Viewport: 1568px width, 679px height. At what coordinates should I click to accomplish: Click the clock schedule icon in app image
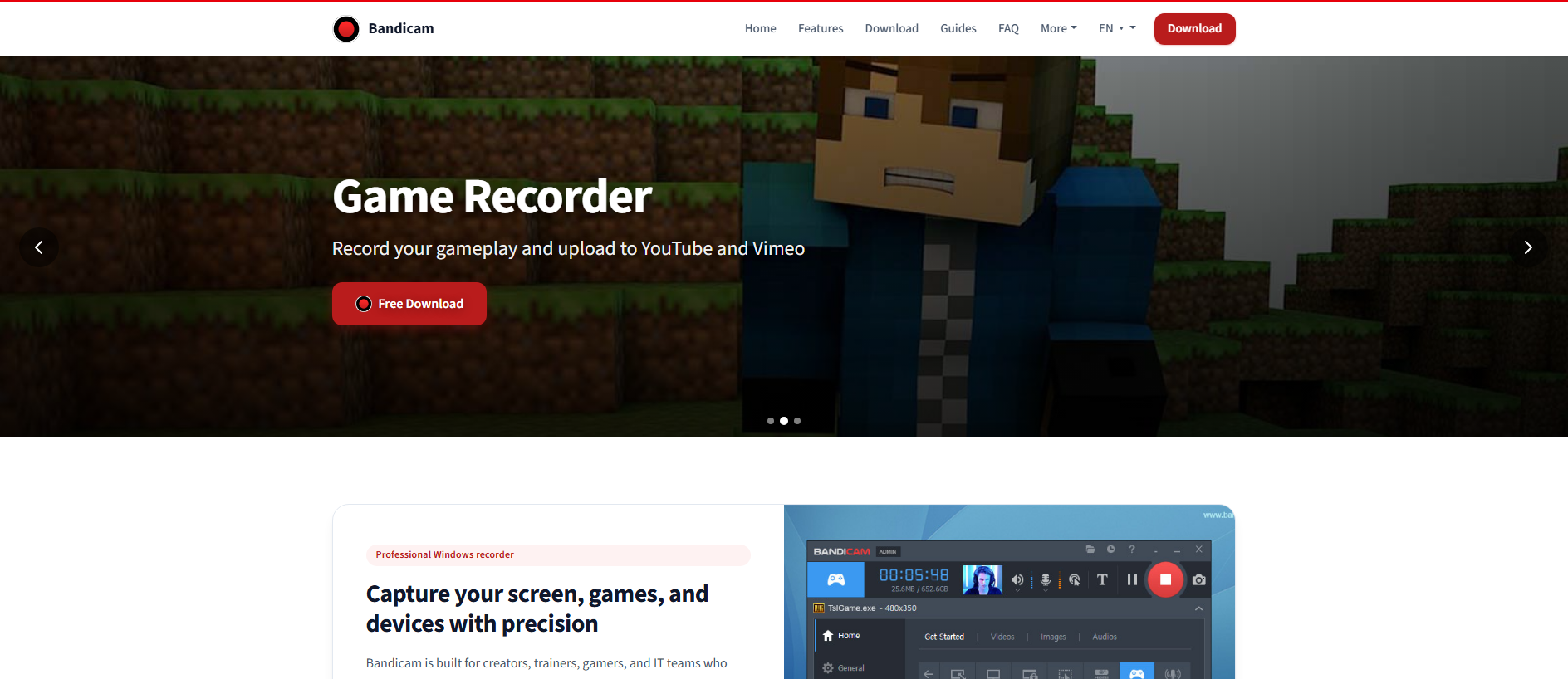pyautogui.click(x=1111, y=550)
